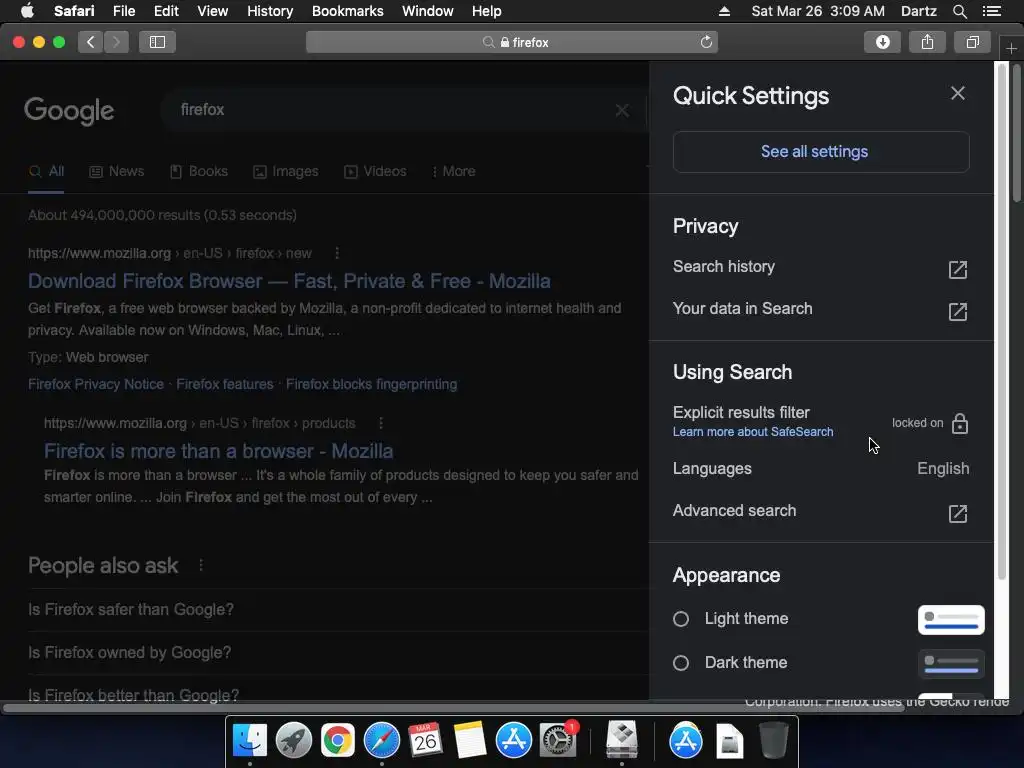Image resolution: width=1024 pixels, height=768 pixels.
Task: Expand Is Firefox better than Google?
Action: (338, 694)
